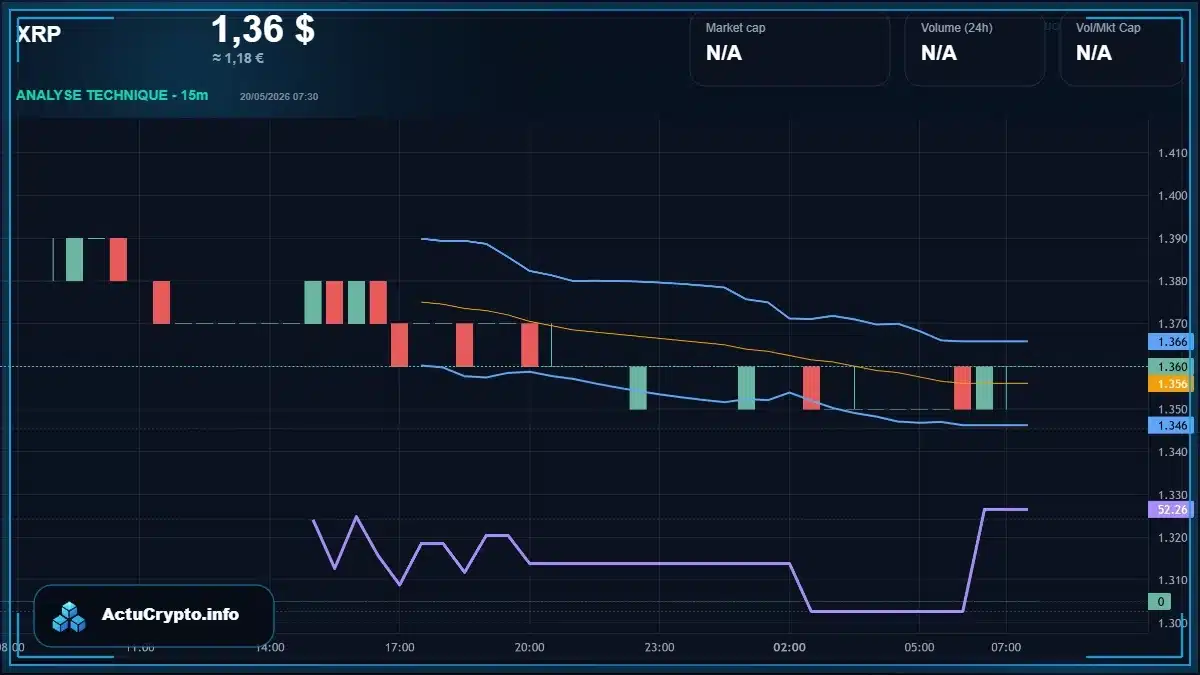Click the 20/05/2026 07:30 timestamp
This screenshot has width=1200, height=675.
tap(279, 96)
